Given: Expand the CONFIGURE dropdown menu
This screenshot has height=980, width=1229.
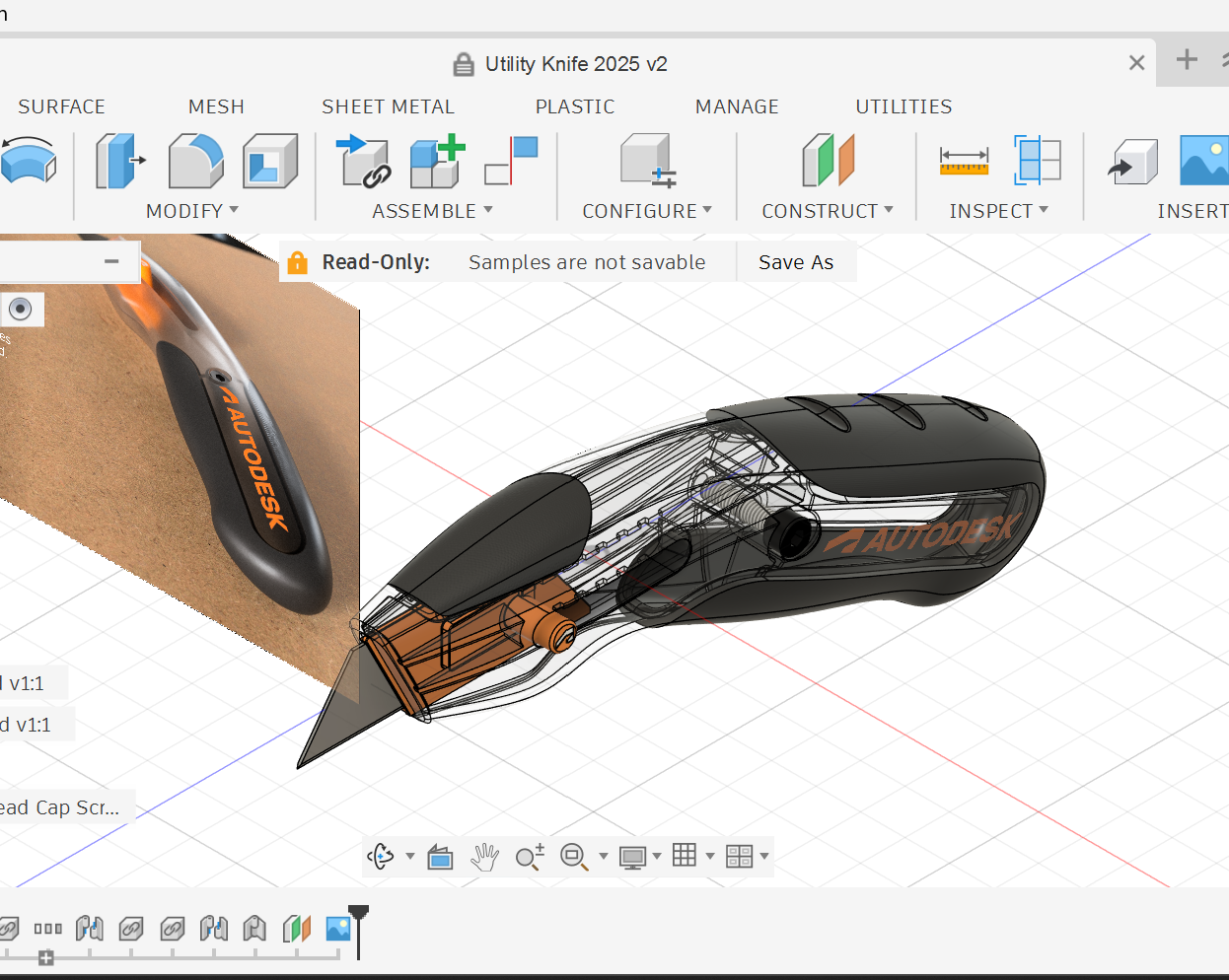Looking at the screenshot, I should tap(647, 211).
